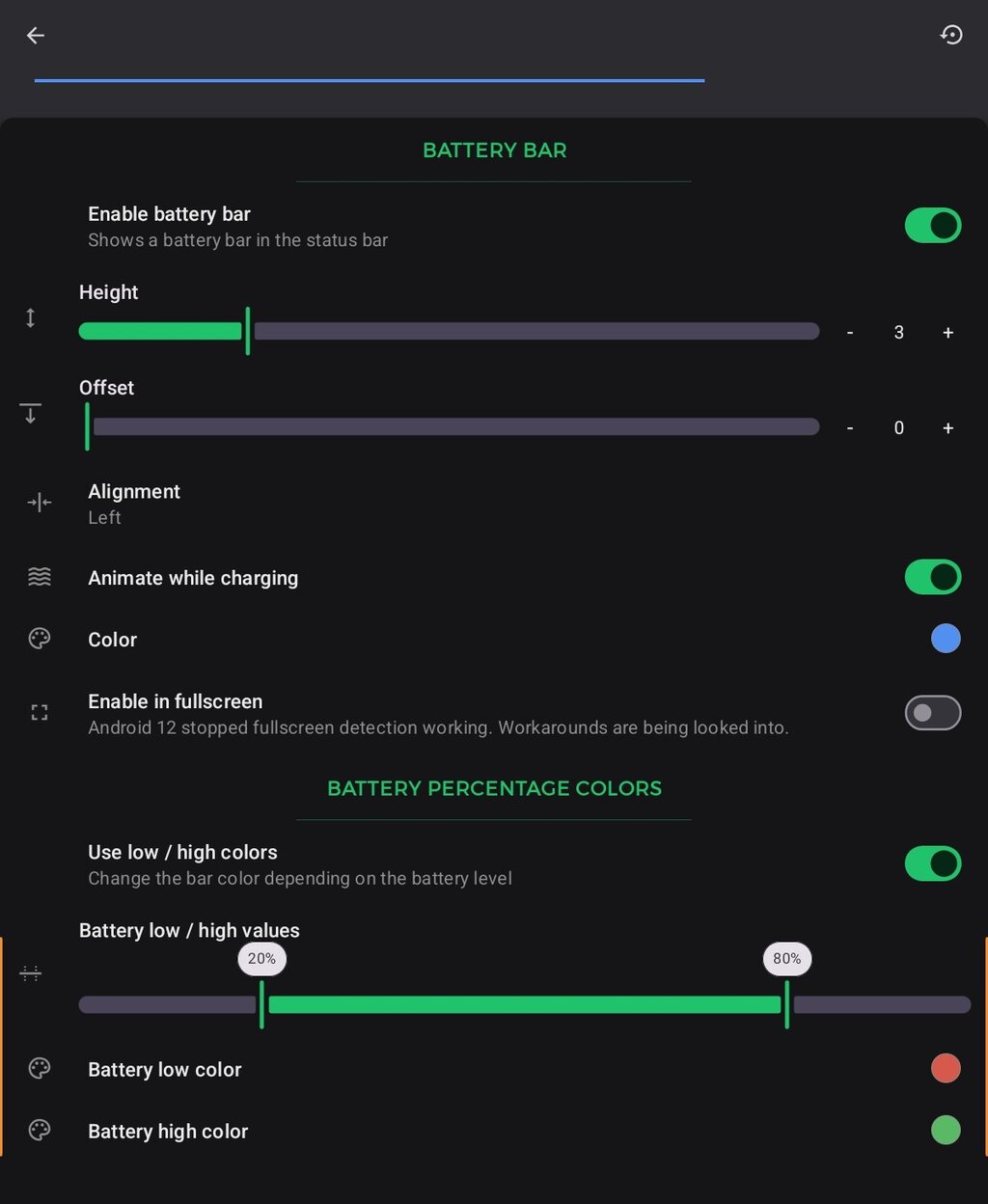
Task: Disable the Enable battery bar toggle
Action: pos(932,226)
